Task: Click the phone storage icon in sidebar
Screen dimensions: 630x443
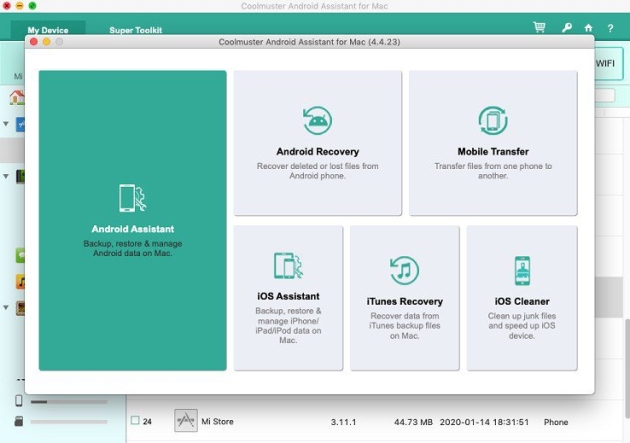Action: (18, 400)
